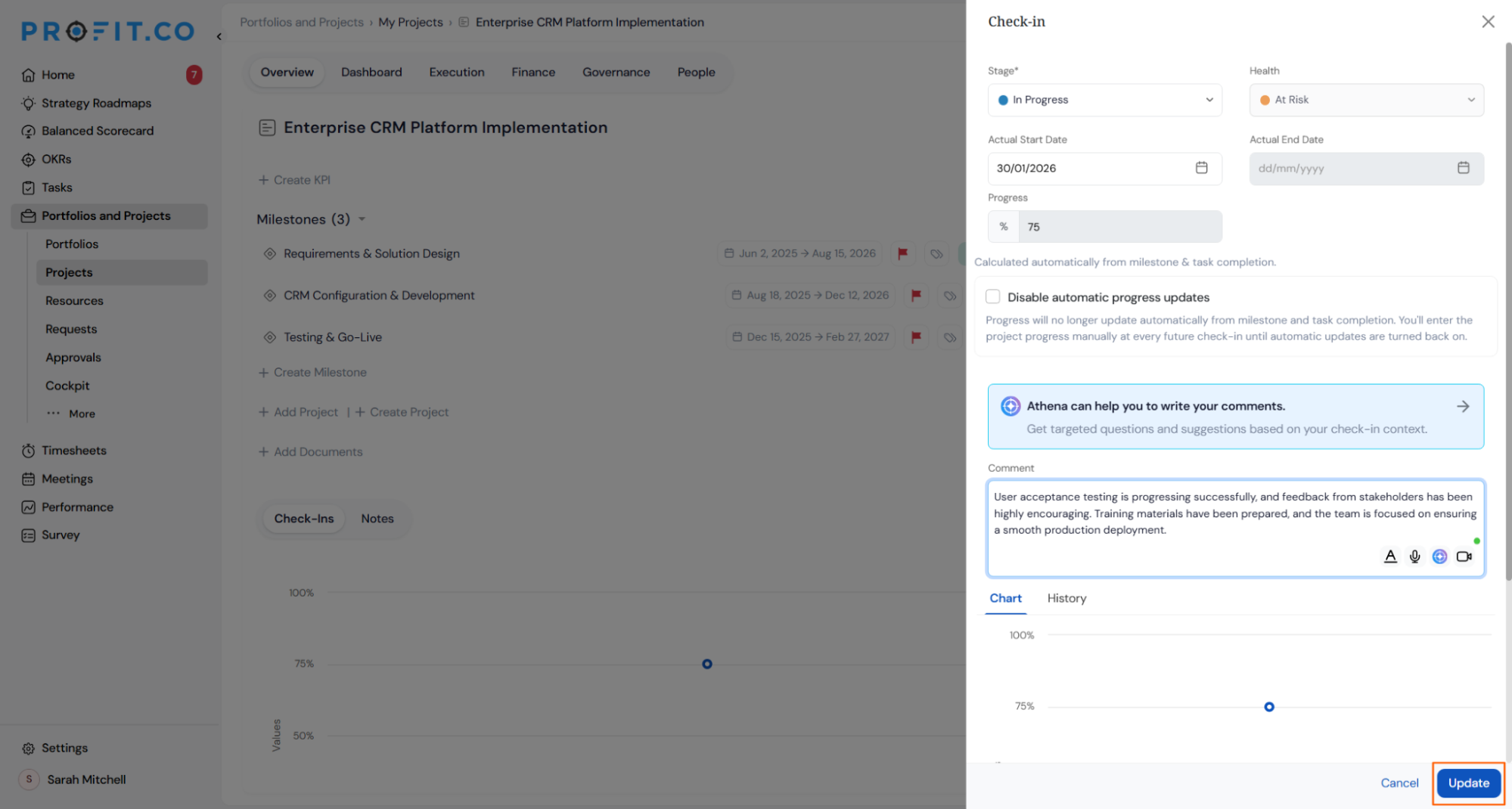Switch to the Finance tab
The image size is (1512, 809).
coord(533,73)
